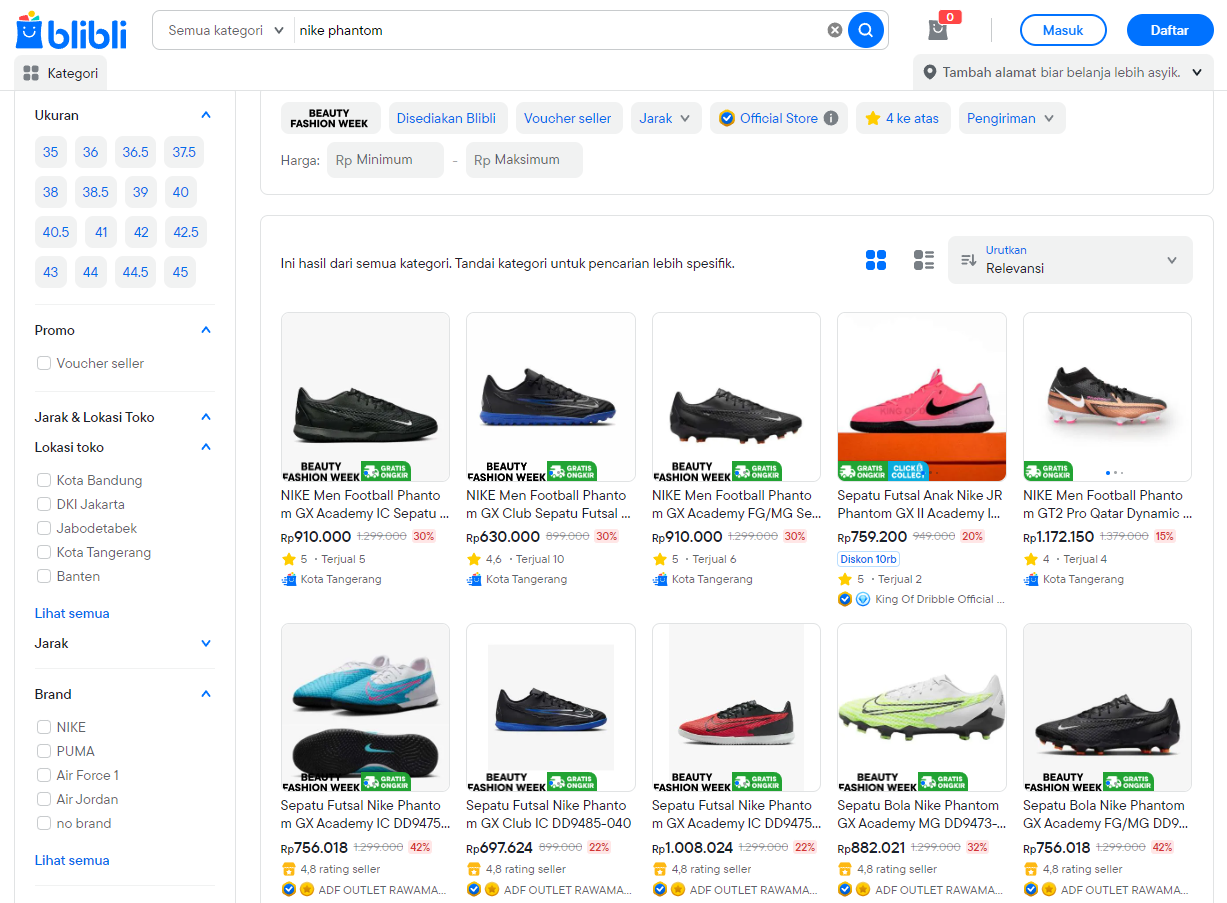This screenshot has height=903, width=1227.
Task: Choose shoe size 42.5
Action: pyautogui.click(x=186, y=232)
